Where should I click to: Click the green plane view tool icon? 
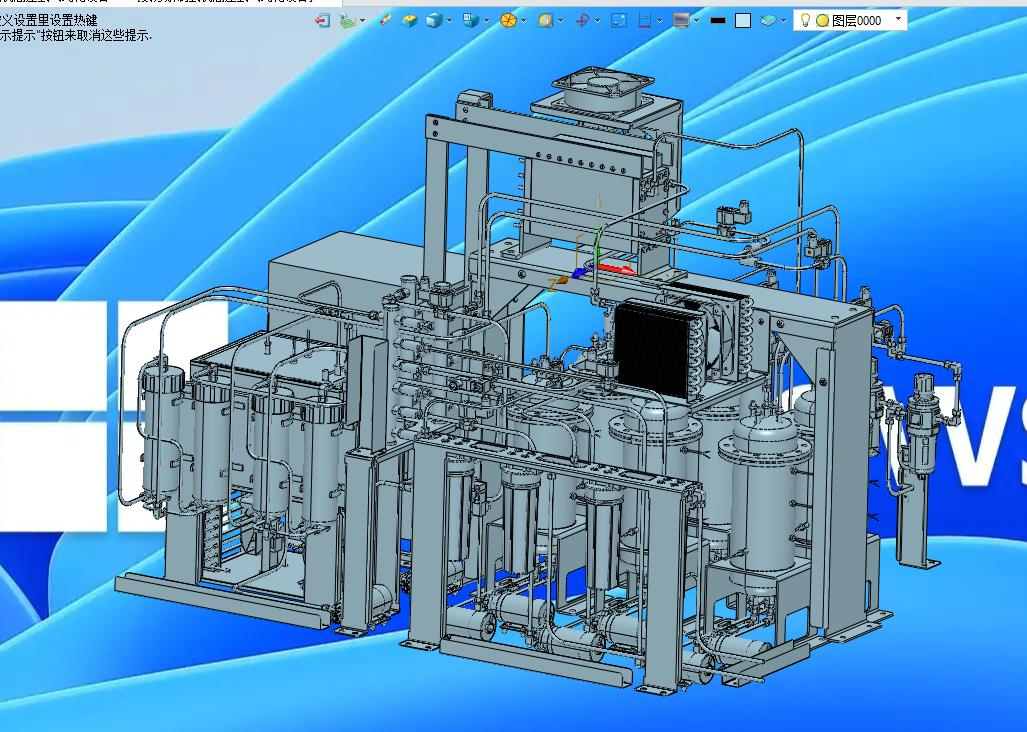pyautogui.click(x=348, y=21)
